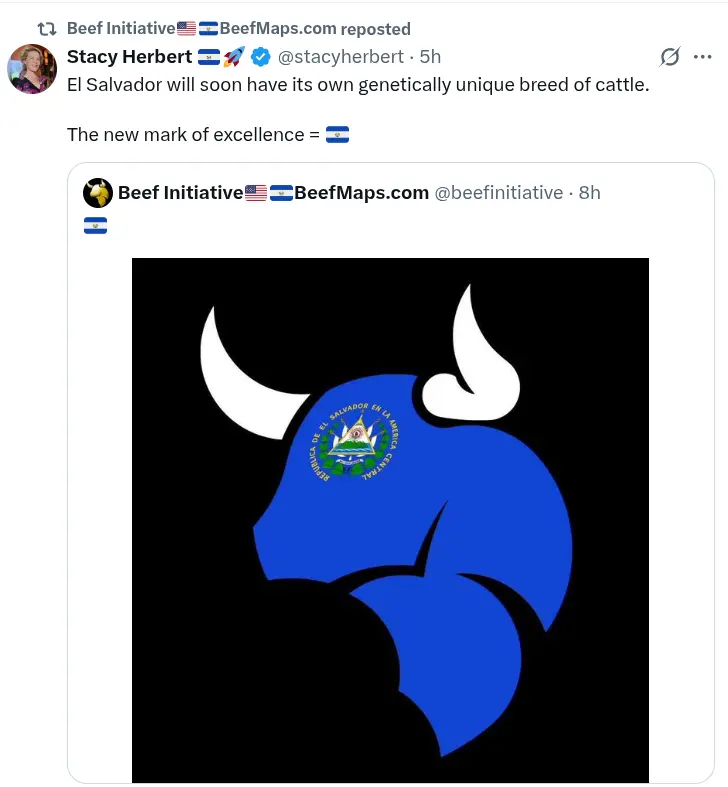The image size is (728, 787).
Task: Click Stacy Herbert's profile avatar
Action: pos(31,69)
